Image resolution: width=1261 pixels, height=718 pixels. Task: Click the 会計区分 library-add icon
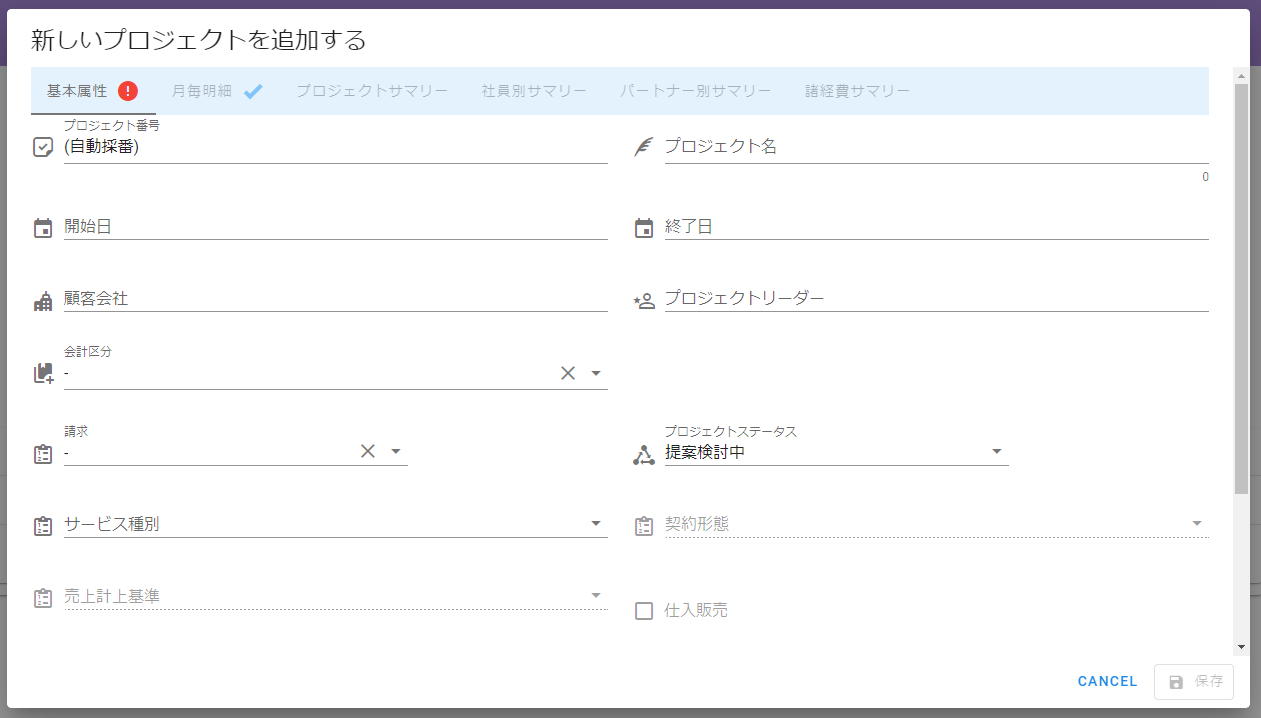tap(43, 374)
